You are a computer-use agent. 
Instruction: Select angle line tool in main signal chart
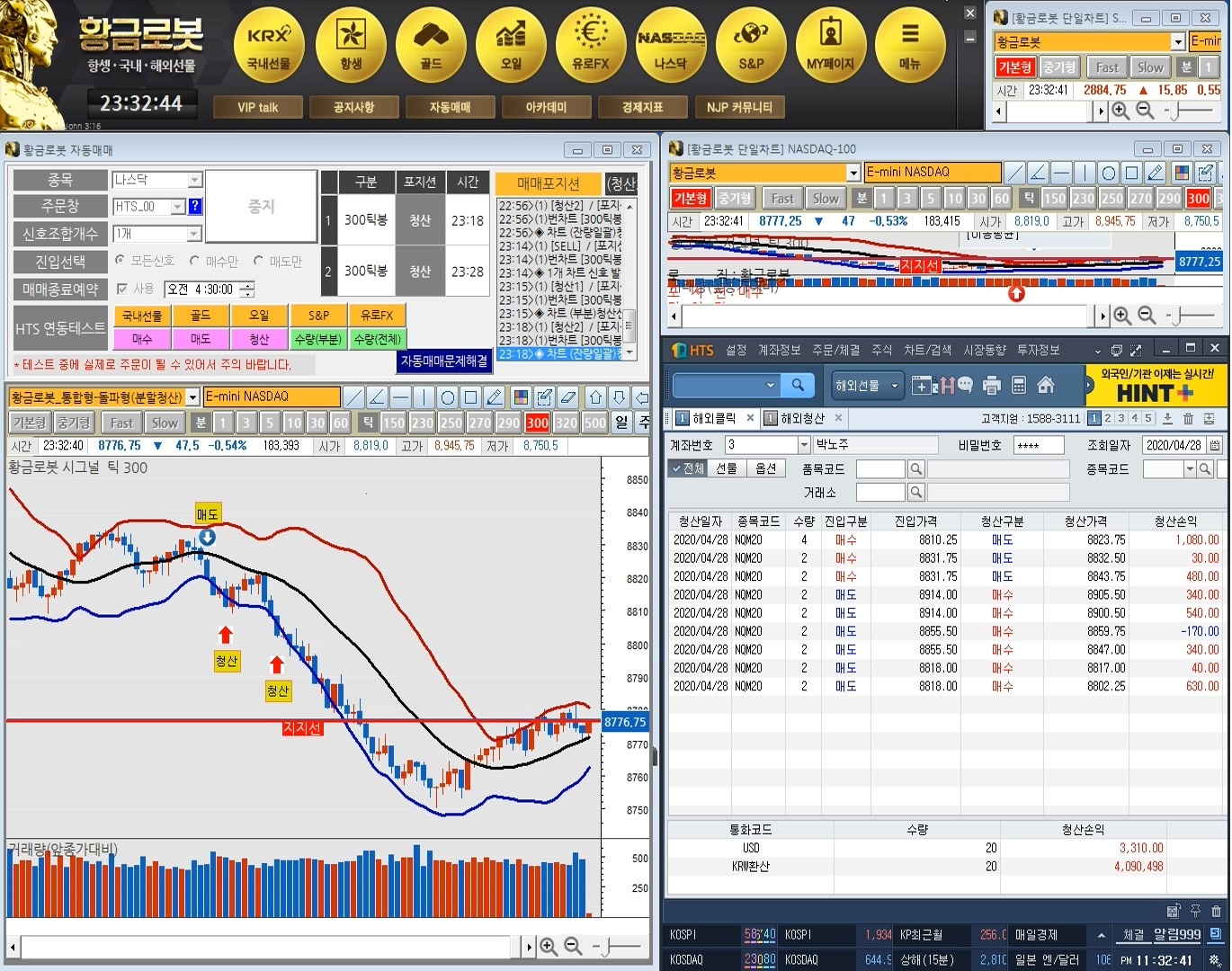pyautogui.click(x=378, y=397)
